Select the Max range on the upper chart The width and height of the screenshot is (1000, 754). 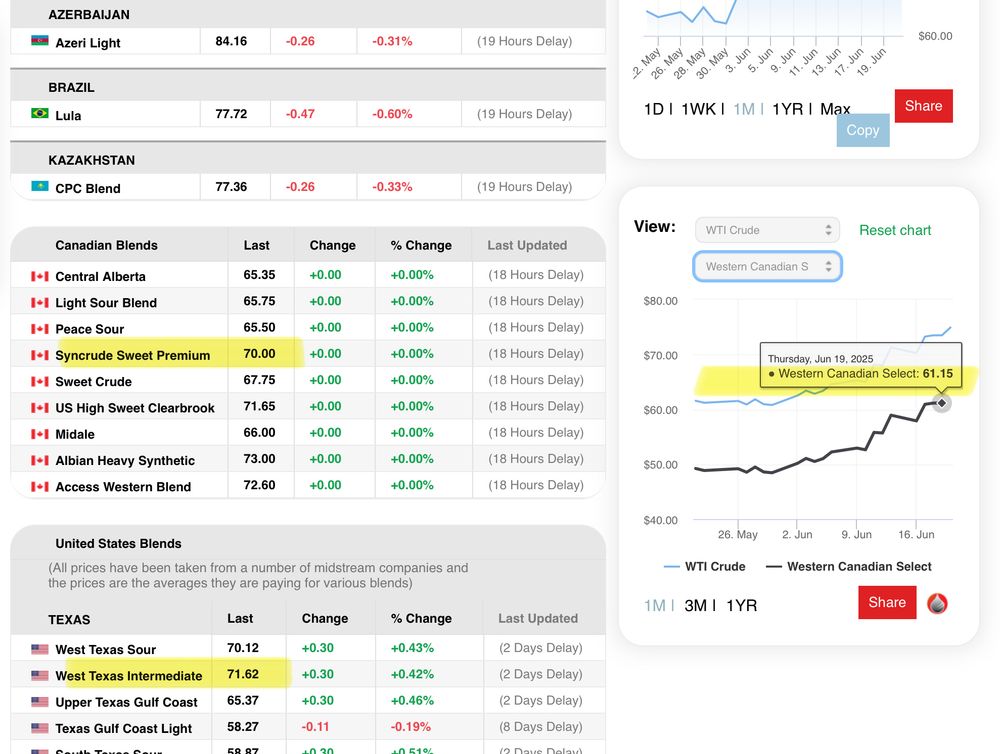(835, 109)
